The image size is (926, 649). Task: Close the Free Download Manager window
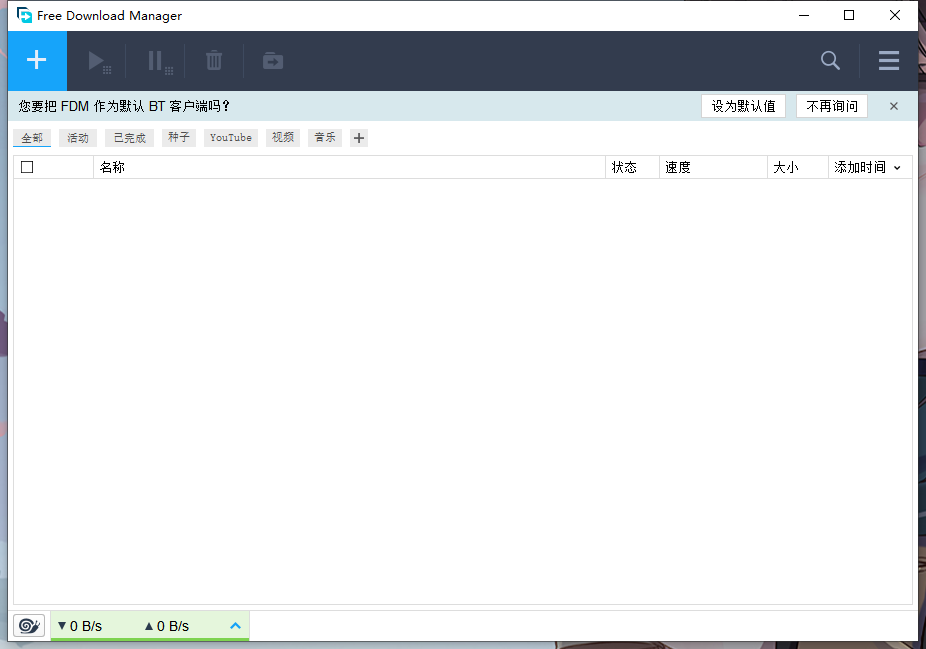click(895, 15)
